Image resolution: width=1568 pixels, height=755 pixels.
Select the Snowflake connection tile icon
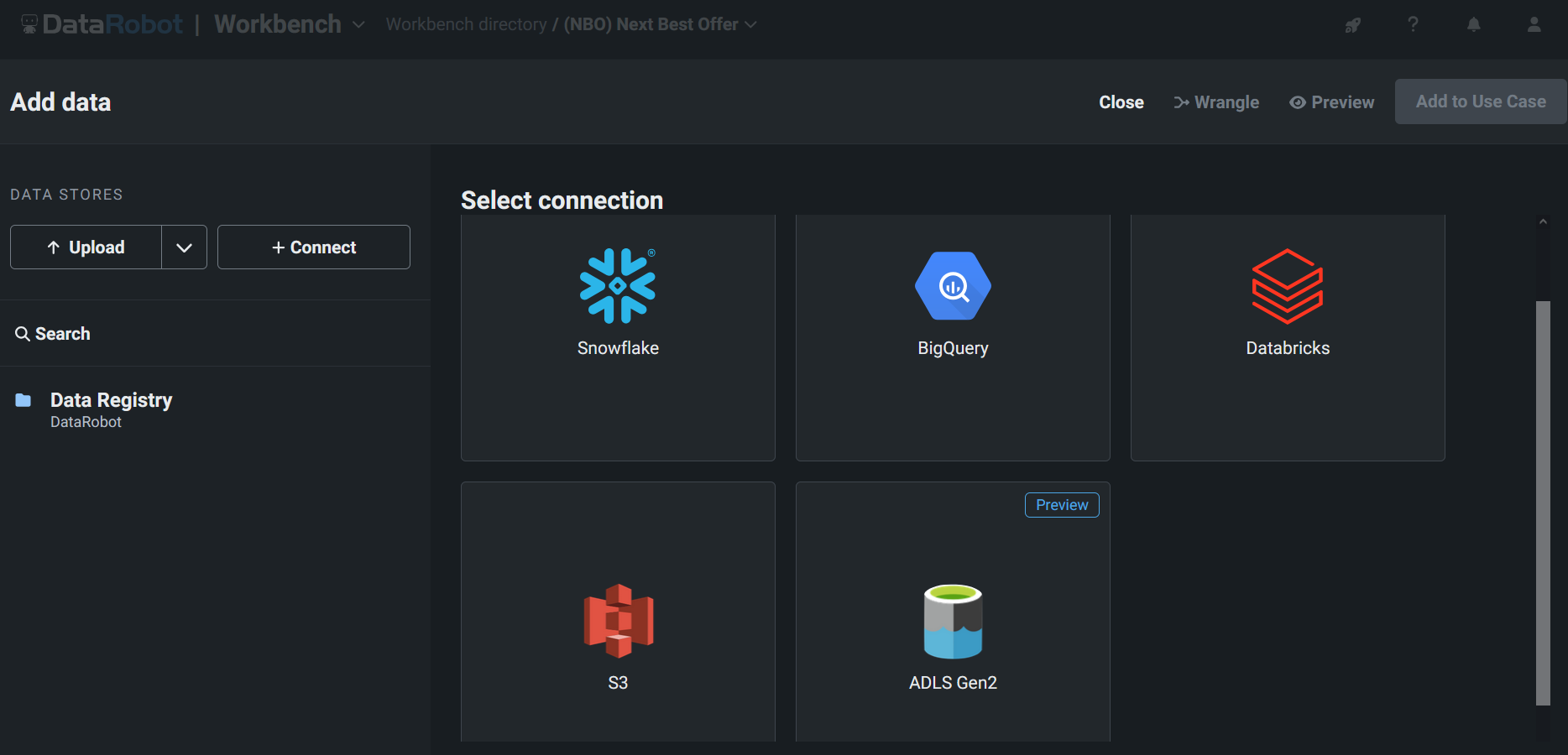click(x=618, y=285)
